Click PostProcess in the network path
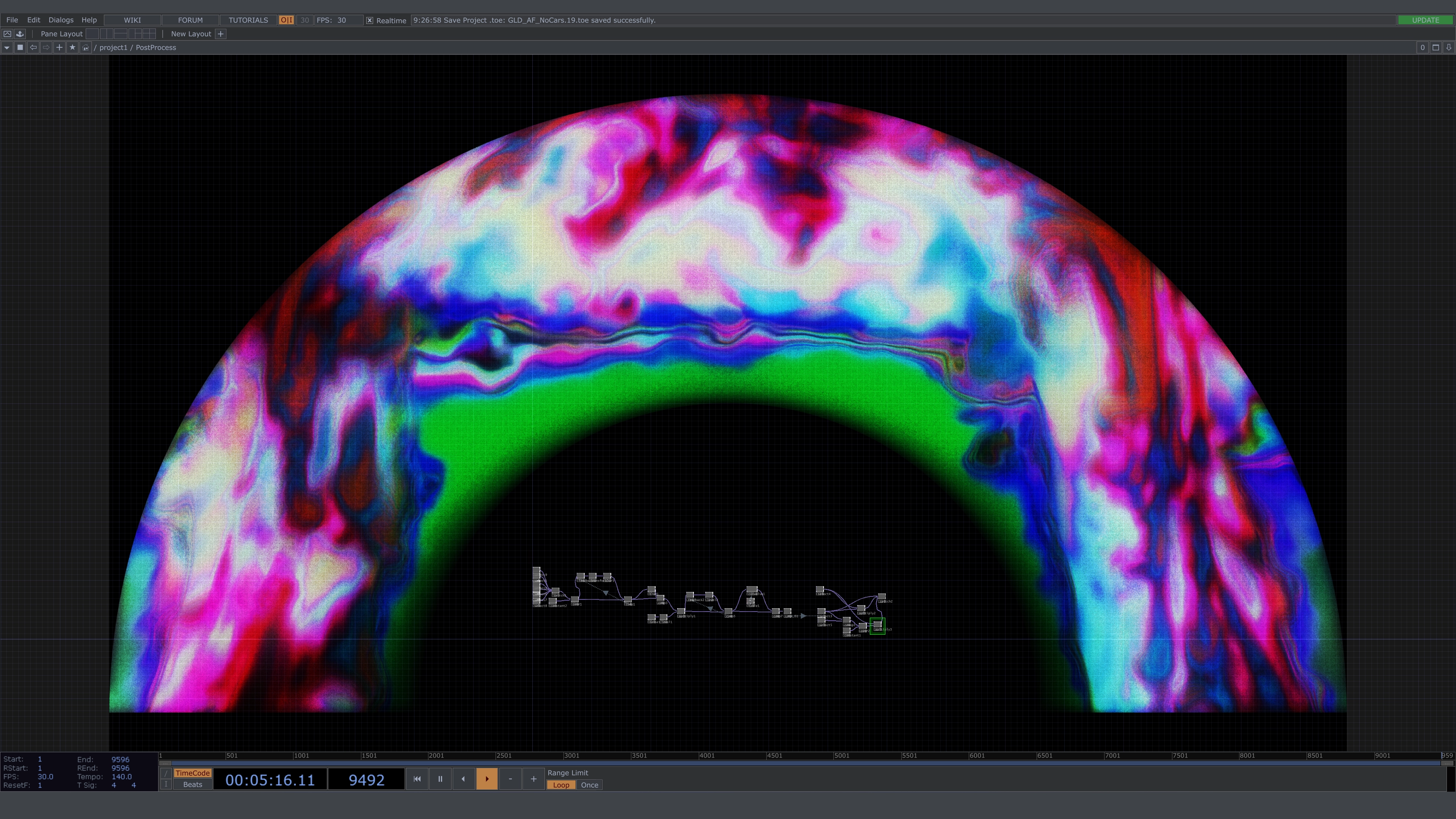 pyautogui.click(x=155, y=47)
